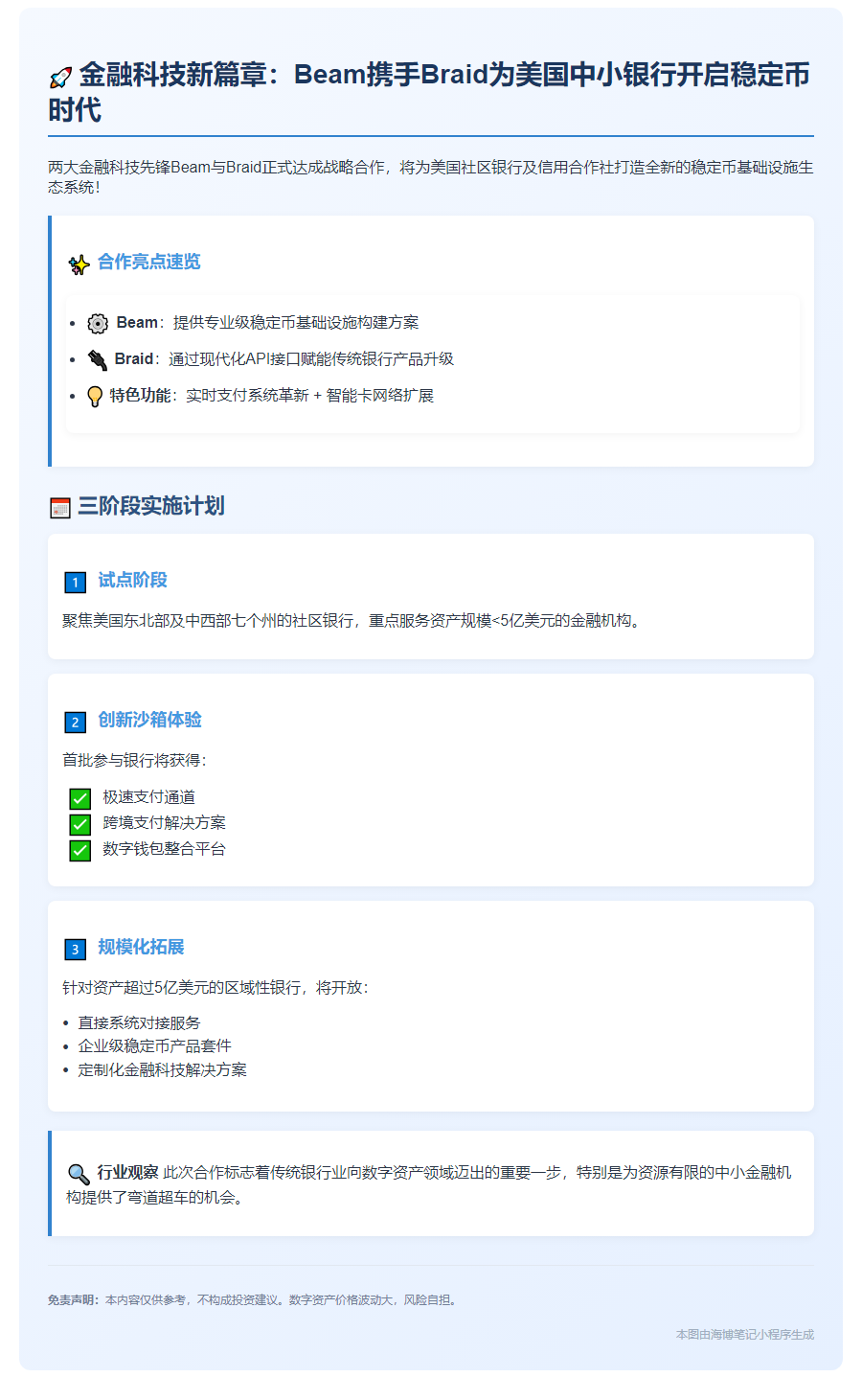862x1400 pixels.
Task: Click the bold 行业观察 label
Action: pyautogui.click(x=128, y=1173)
